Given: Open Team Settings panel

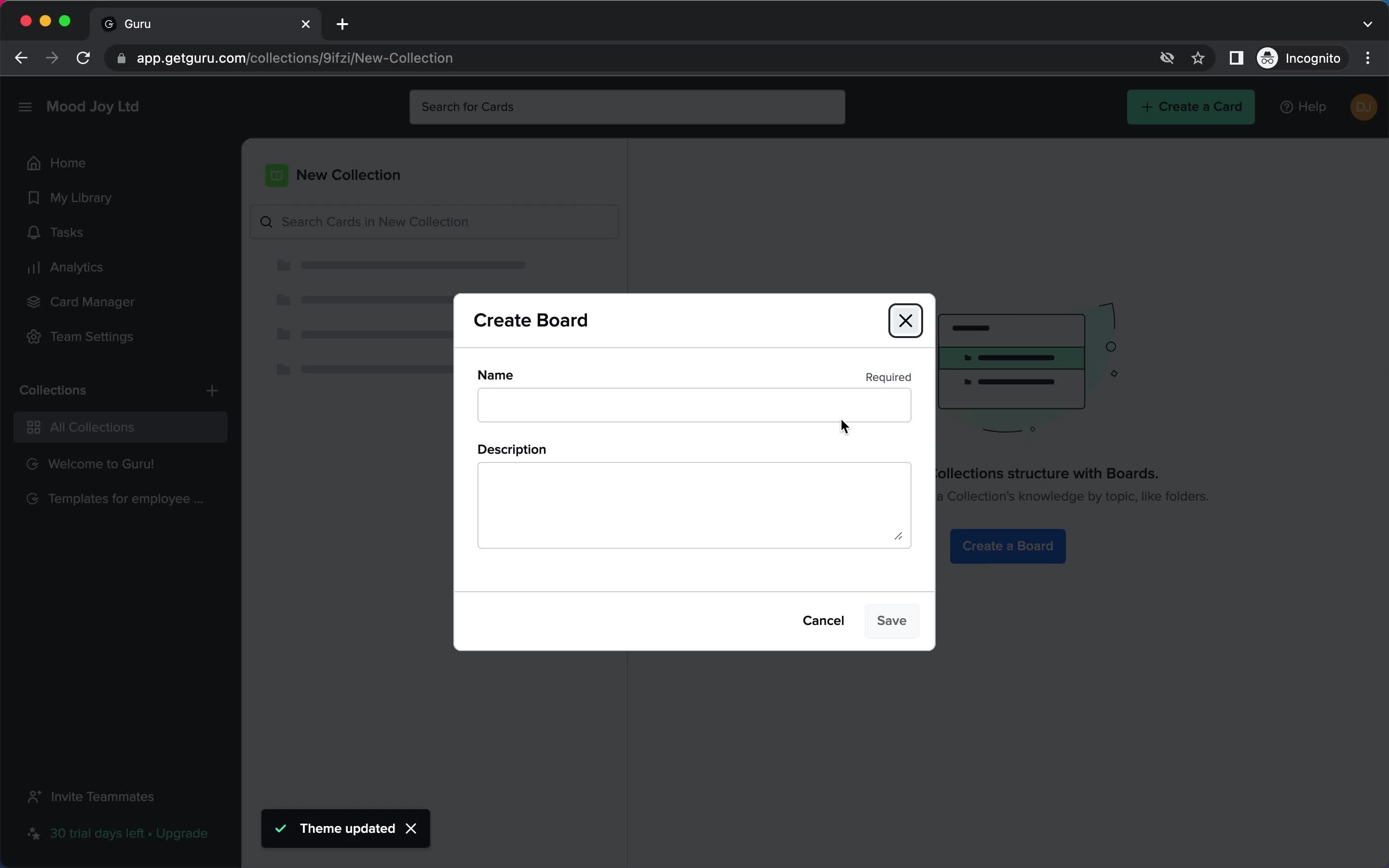Looking at the screenshot, I should (91, 336).
